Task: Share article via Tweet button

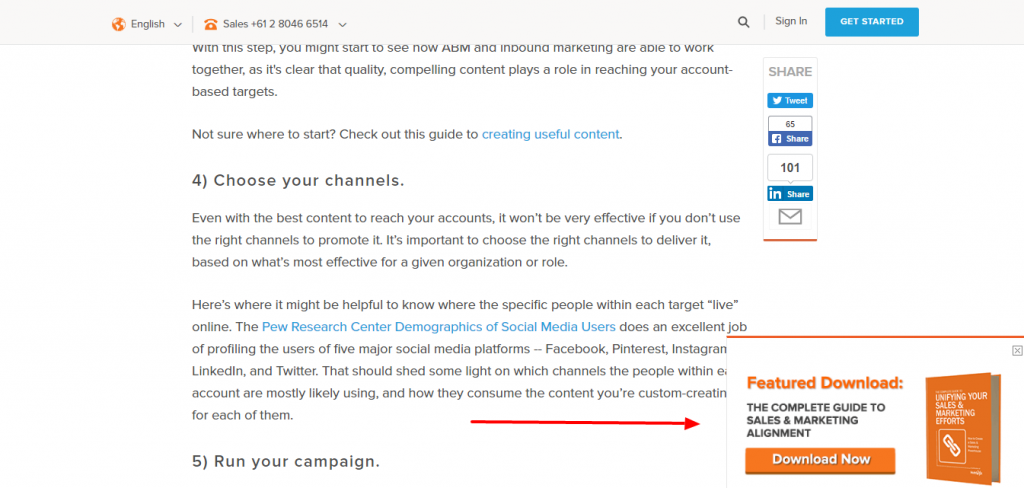Action: 790,101
